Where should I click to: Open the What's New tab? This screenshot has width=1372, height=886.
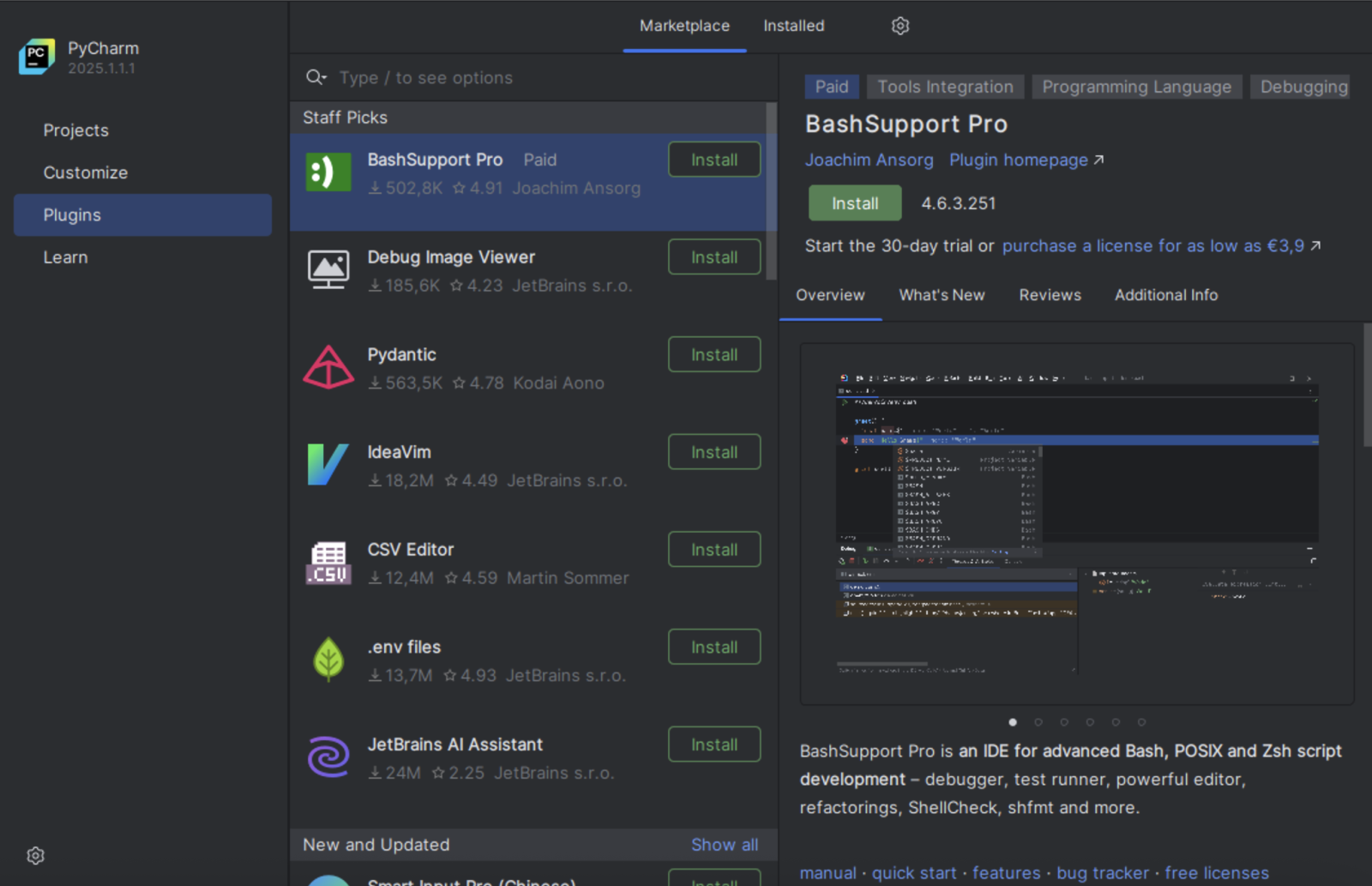pyautogui.click(x=942, y=295)
